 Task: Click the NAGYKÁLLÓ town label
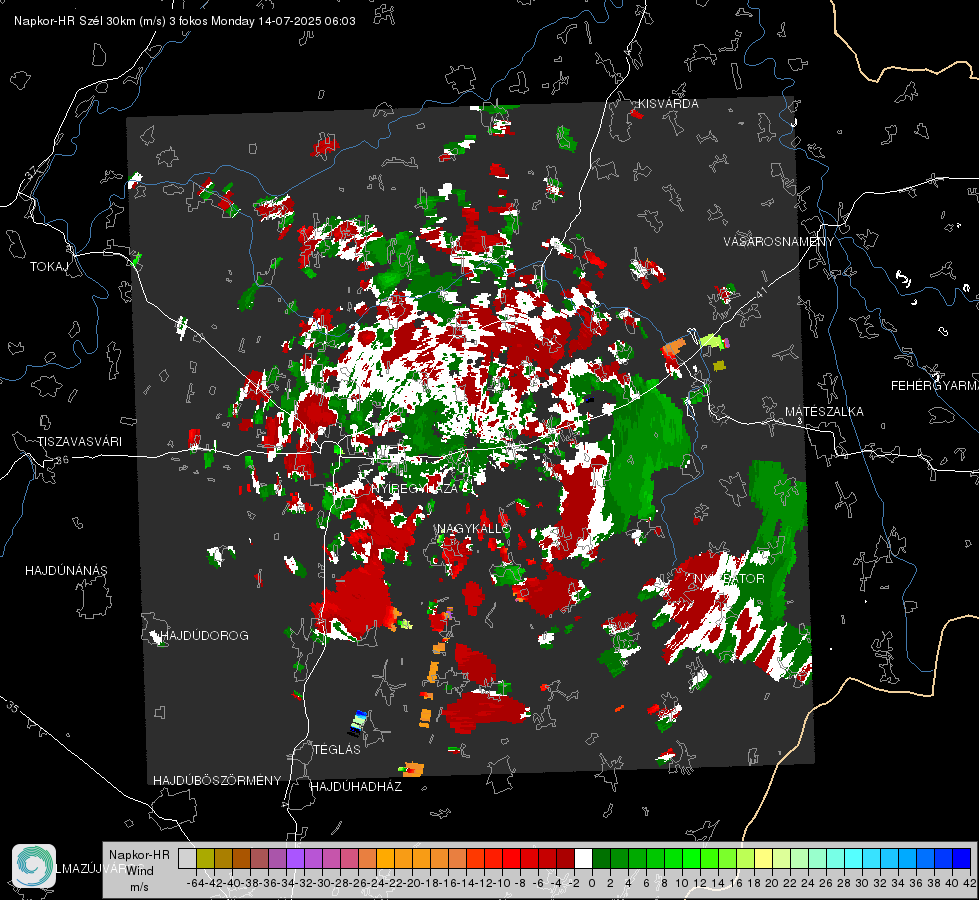(x=474, y=529)
